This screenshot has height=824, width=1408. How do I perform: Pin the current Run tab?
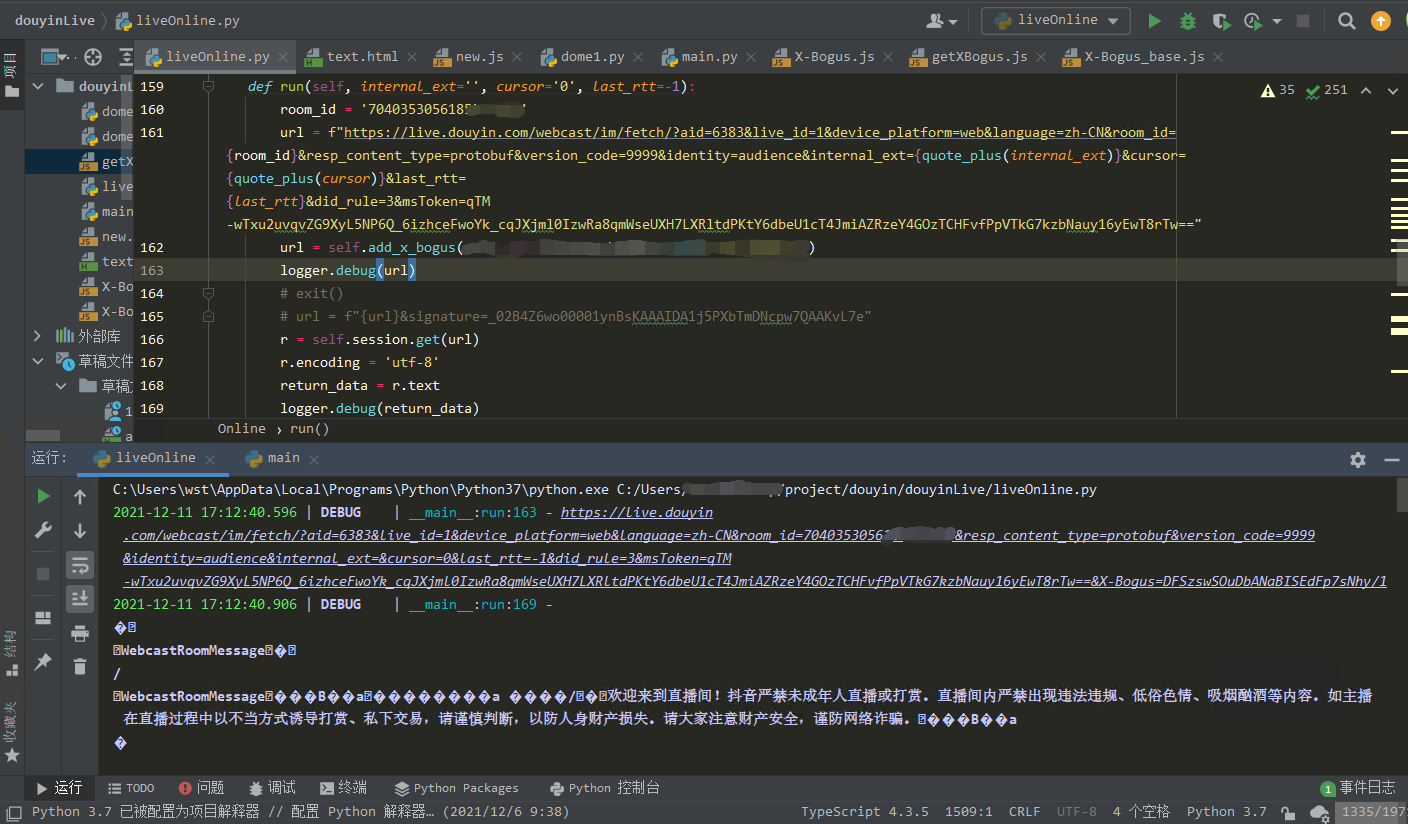pos(43,661)
